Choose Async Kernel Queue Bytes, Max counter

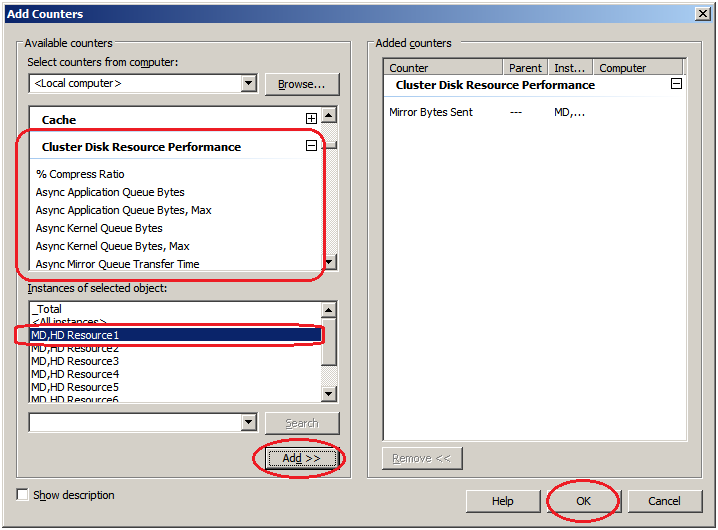point(112,246)
